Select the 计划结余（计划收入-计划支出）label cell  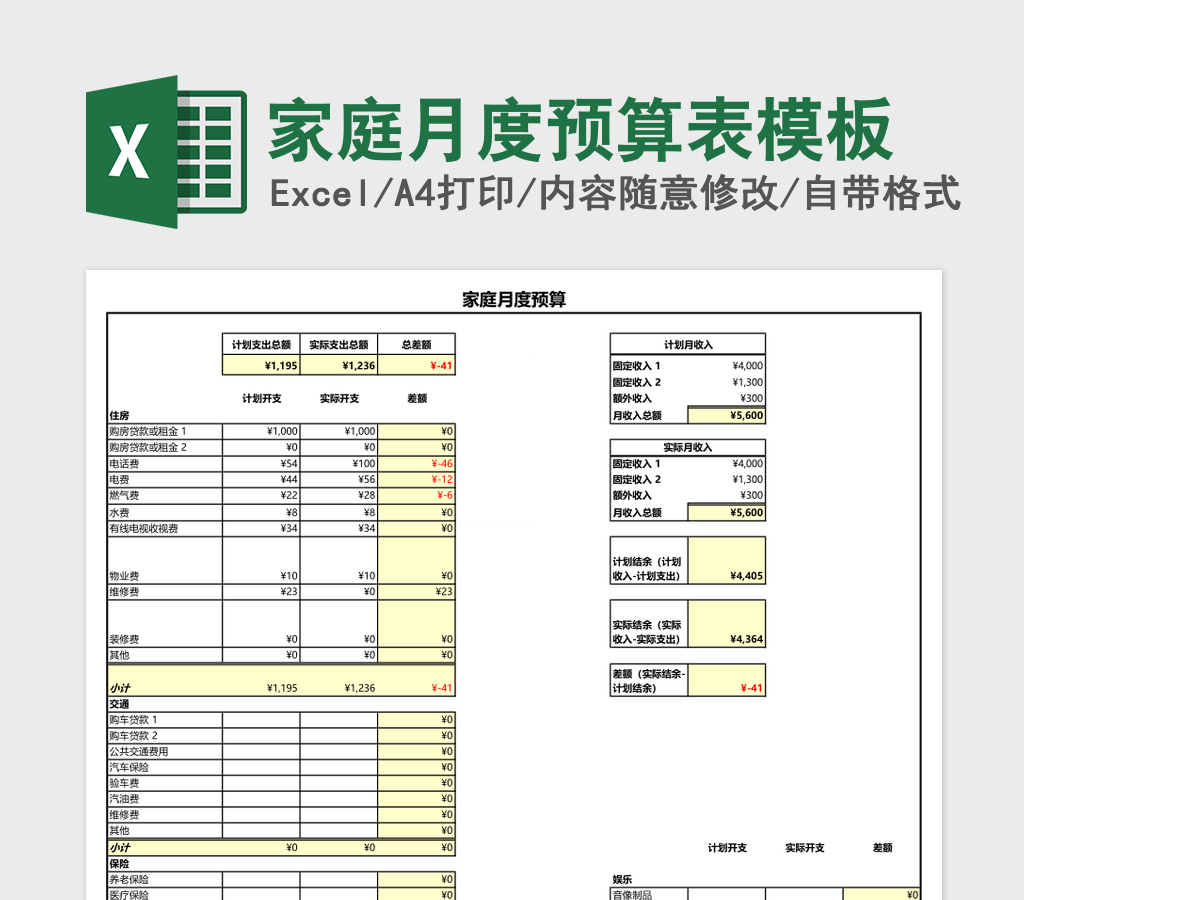click(x=650, y=560)
